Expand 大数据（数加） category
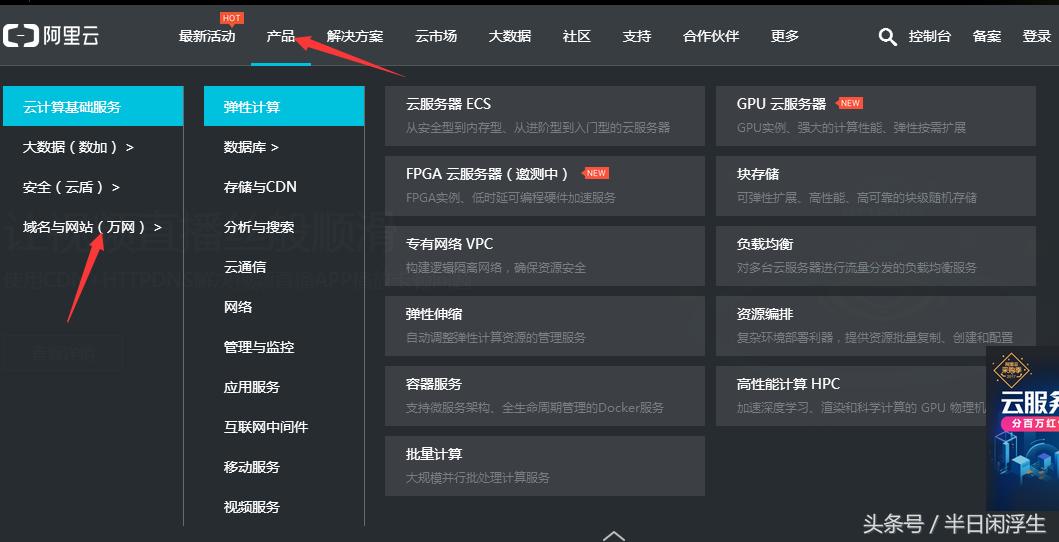The width and height of the screenshot is (1059, 542). coord(78,146)
